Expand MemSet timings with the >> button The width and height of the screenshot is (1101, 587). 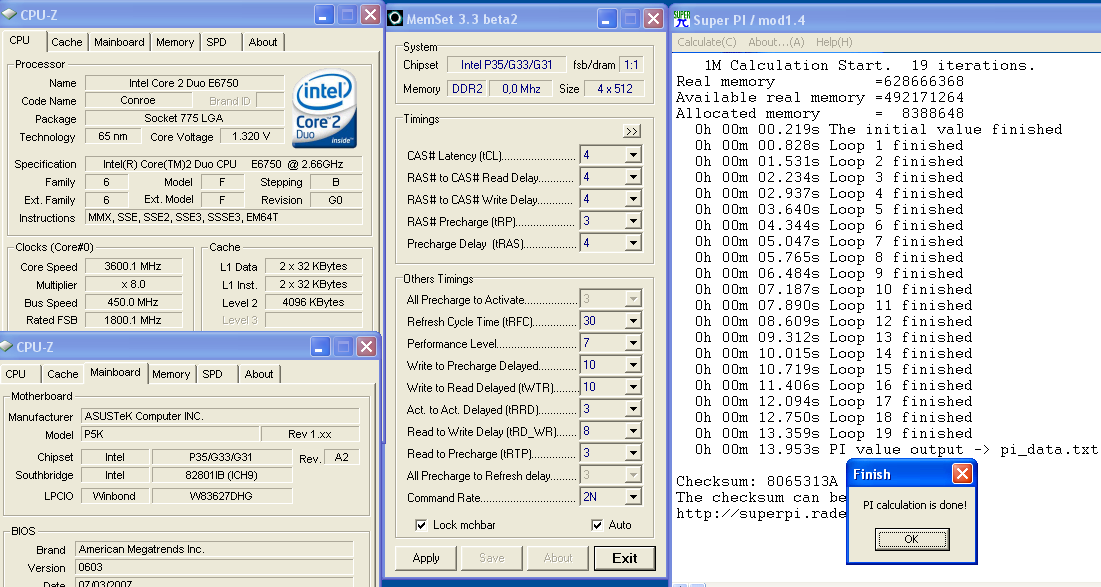tap(631, 131)
